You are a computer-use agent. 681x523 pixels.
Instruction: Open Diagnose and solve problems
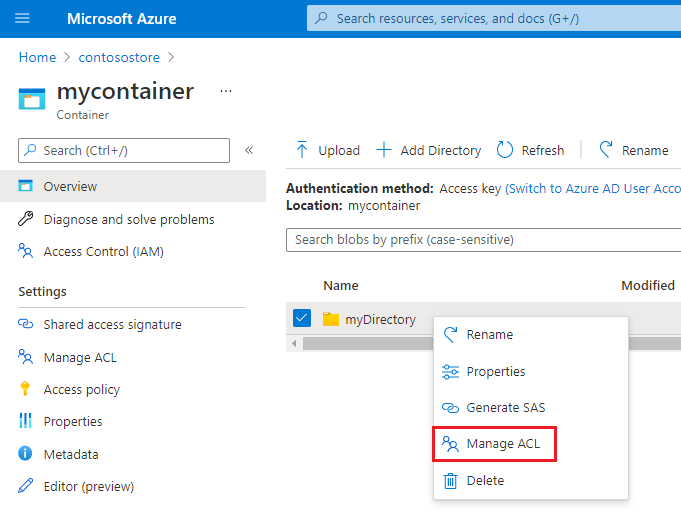[x=128, y=219]
